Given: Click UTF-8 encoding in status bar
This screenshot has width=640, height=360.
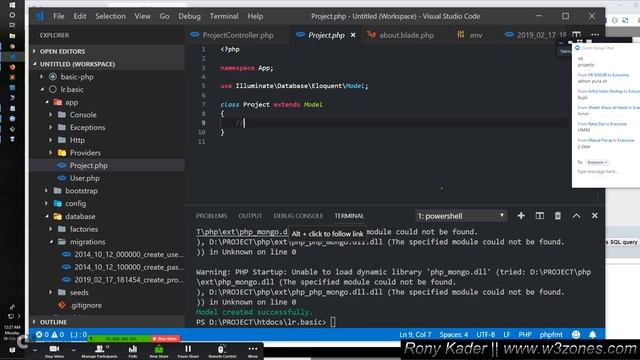Looking at the screenshot, I should point(486,335).
